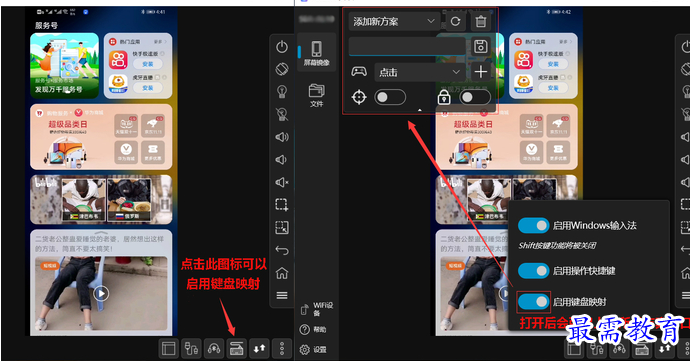690x361 pixels.
Task: Disable 启用Windows输入法 switch
Action: [534, 225]
